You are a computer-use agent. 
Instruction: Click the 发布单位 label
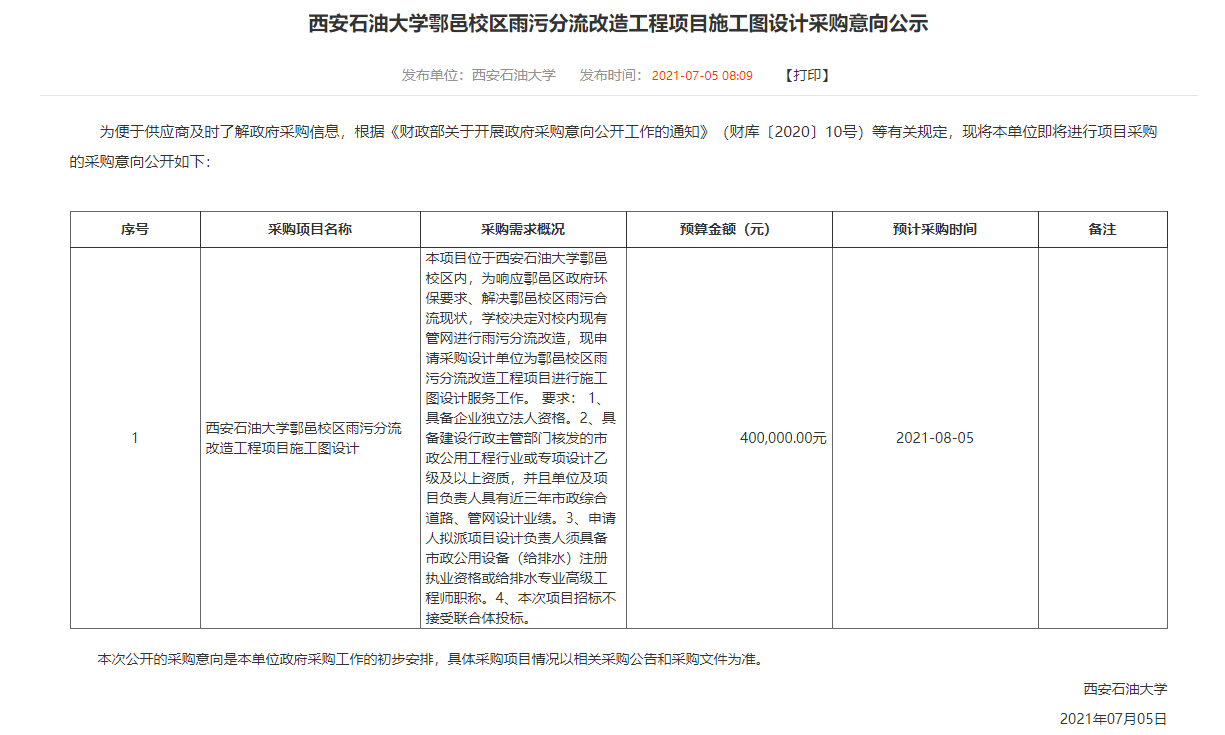(436, 75)
